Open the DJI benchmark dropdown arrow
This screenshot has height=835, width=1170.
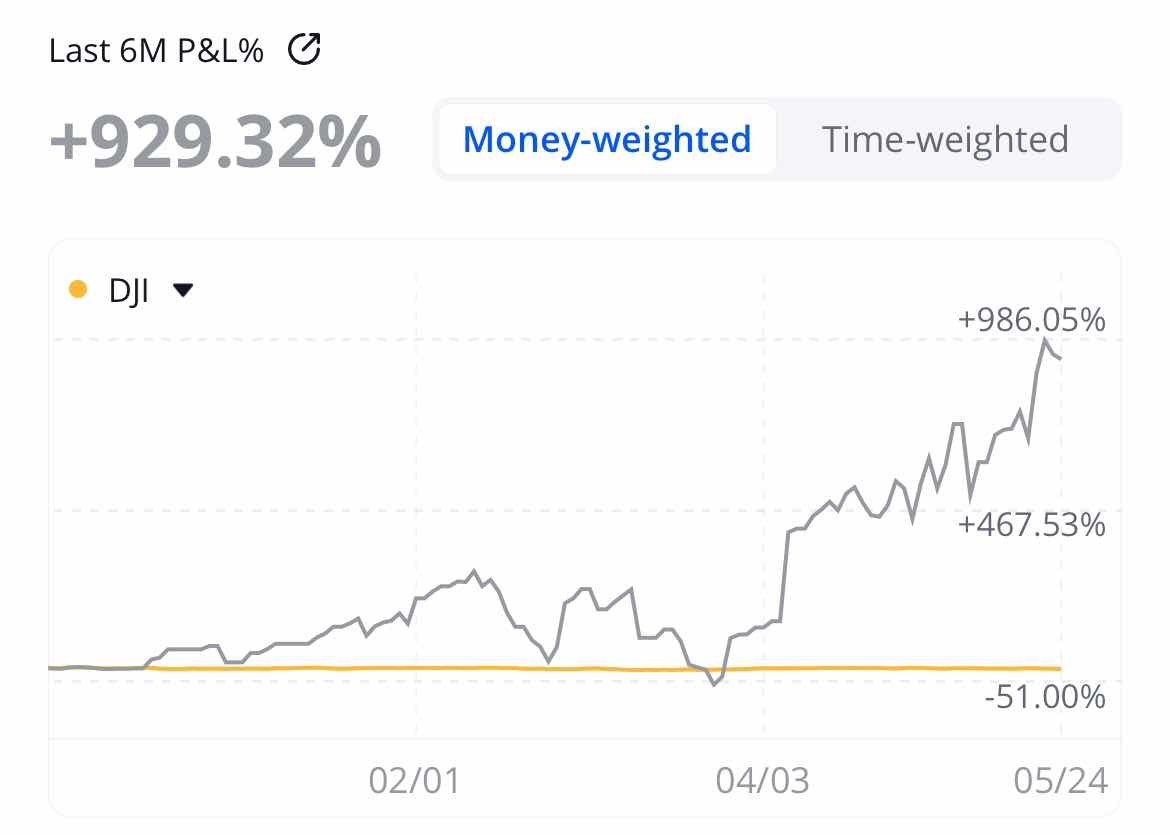(x=182, y=290)
